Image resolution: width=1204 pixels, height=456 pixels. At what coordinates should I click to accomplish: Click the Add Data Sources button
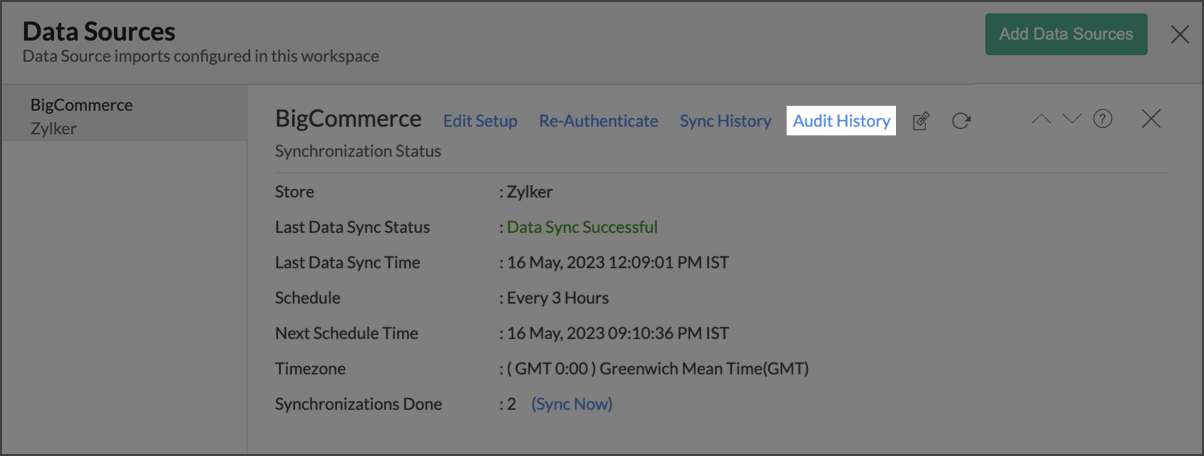(x=1066, y=34)
